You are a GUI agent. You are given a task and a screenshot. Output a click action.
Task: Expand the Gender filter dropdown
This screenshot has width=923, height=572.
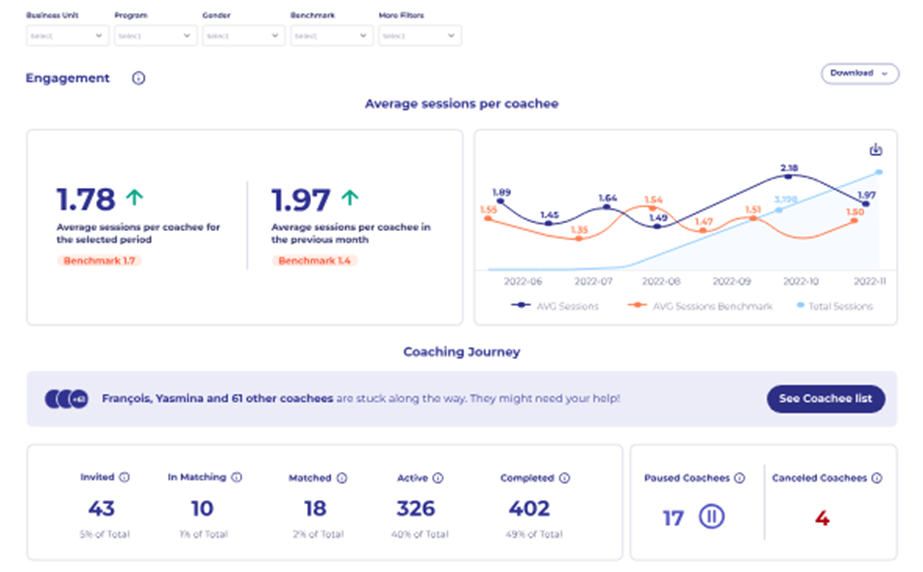(x=244, y=35)
